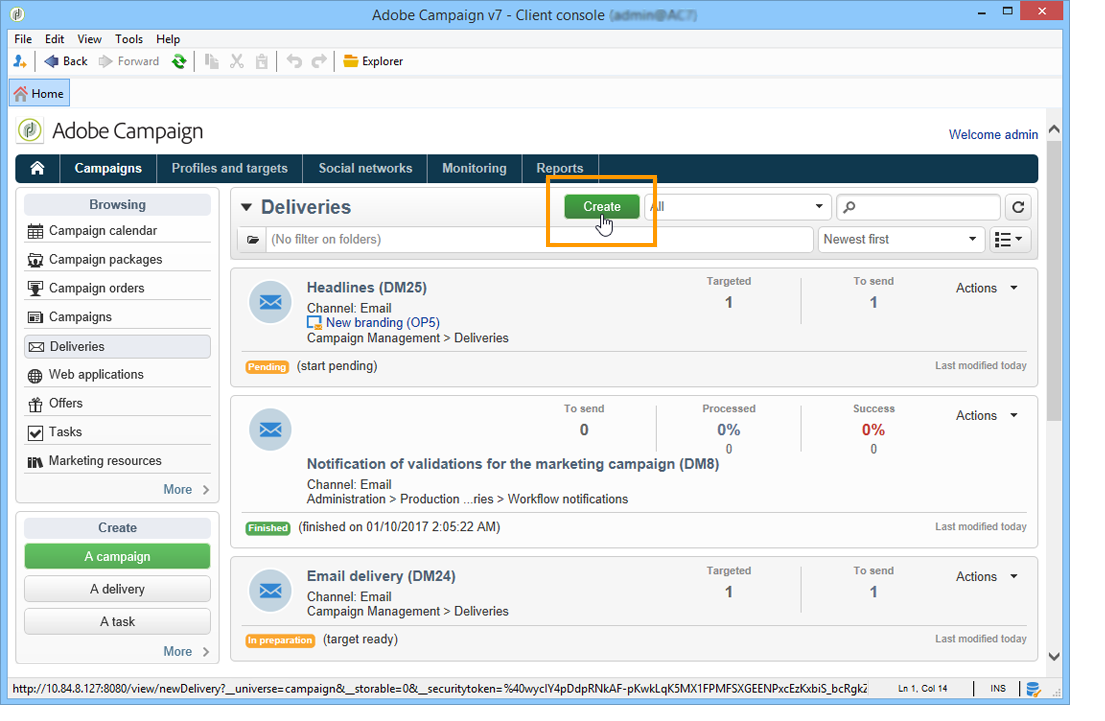Viewport: 1105px width, 721px height.
Task: Click the A task button
Action: (117, 622)
